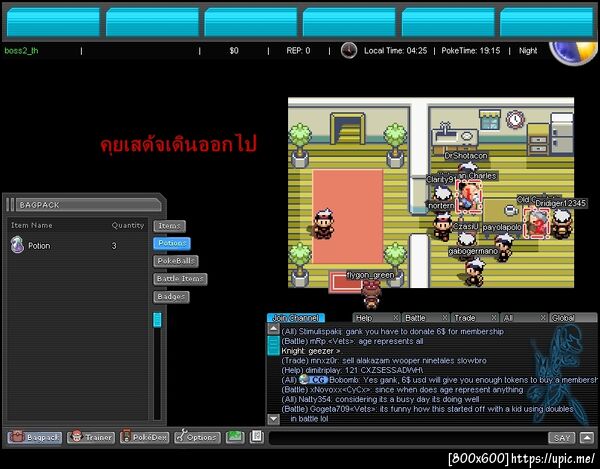Switch to the Trade chat tab
This screenshot has height=469, width=600.
pos(471,318)
